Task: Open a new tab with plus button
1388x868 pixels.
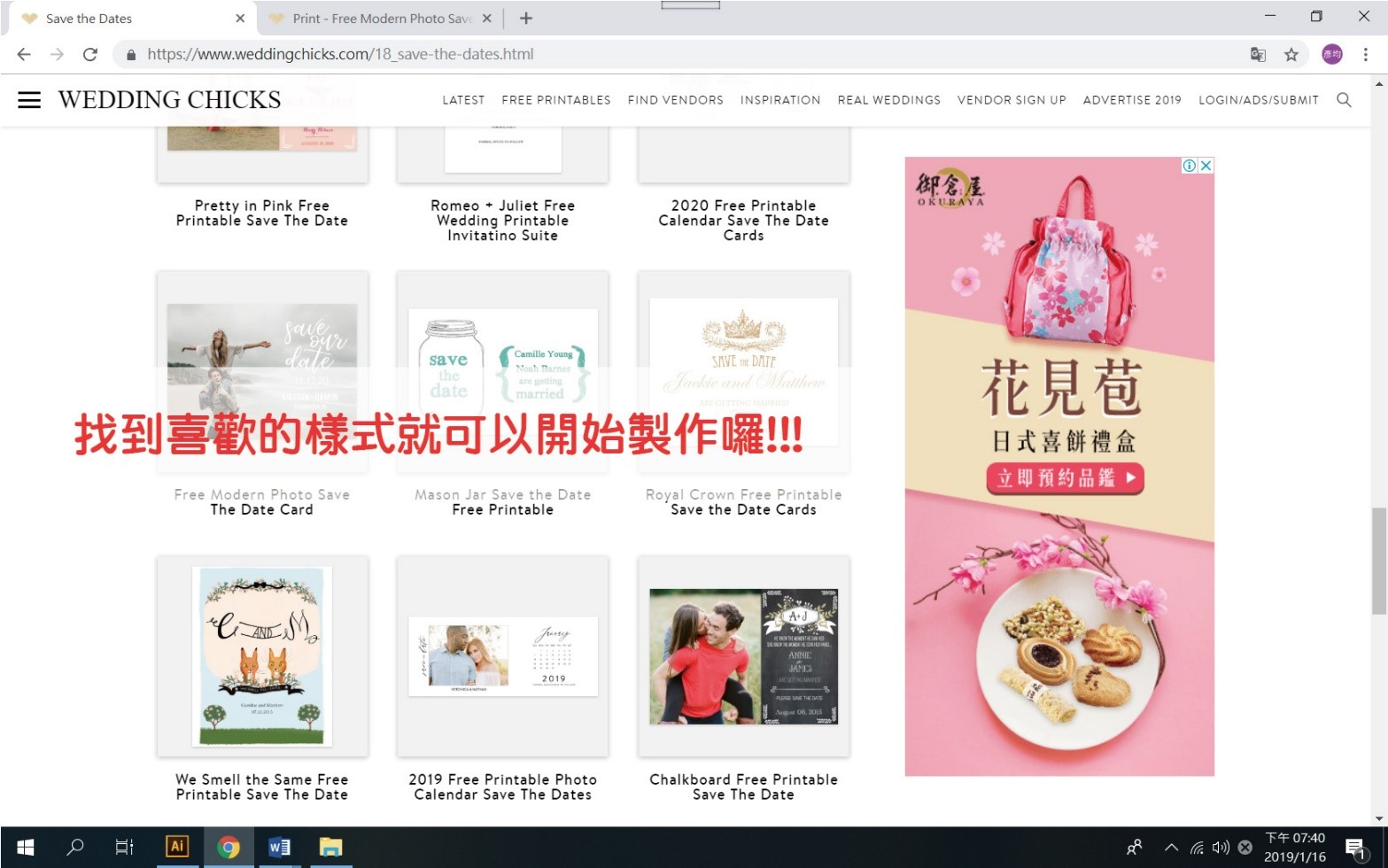Action: click(526, 18)
